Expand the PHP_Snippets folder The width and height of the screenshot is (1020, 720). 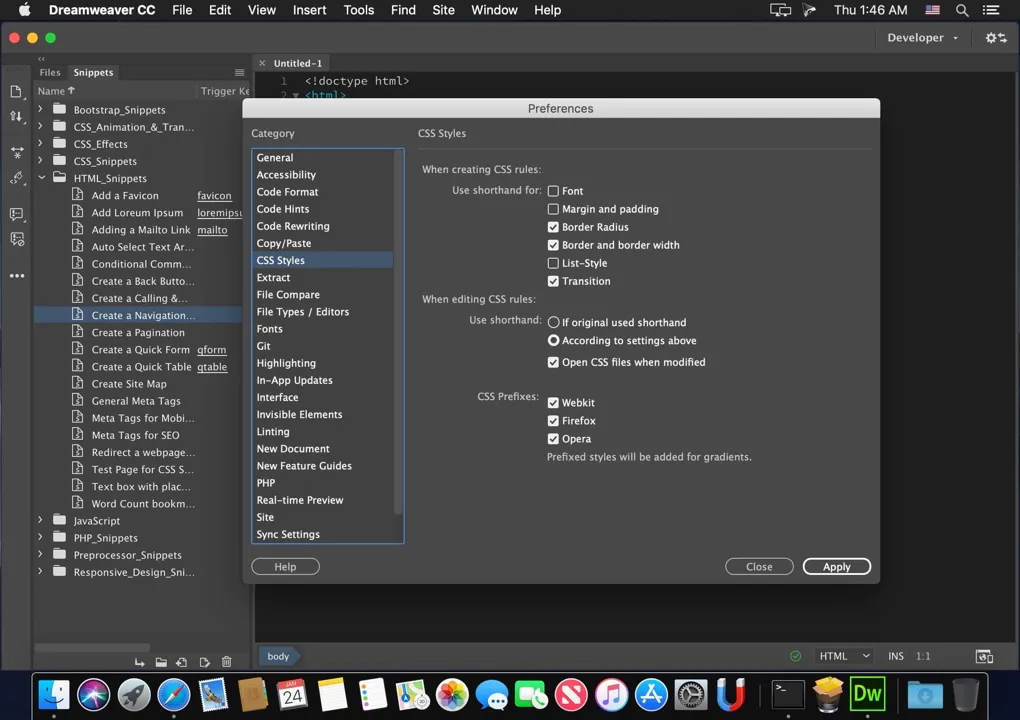point(40,537)
